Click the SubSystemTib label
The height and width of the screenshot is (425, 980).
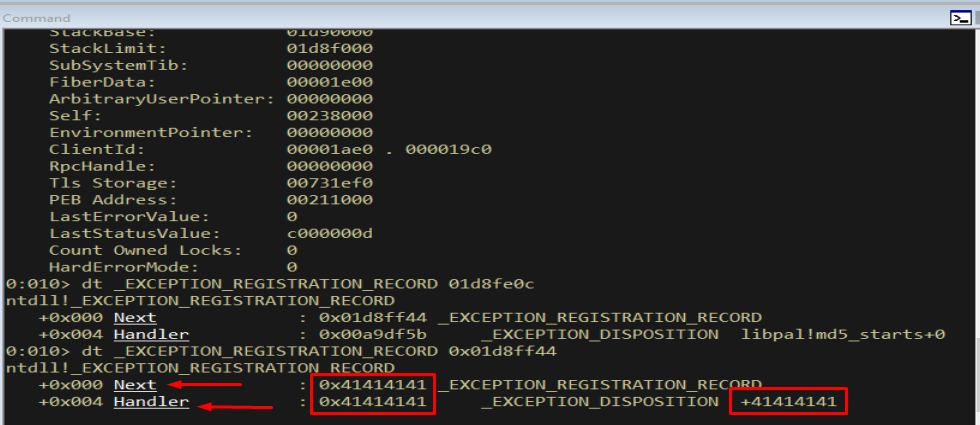(119, 65)
